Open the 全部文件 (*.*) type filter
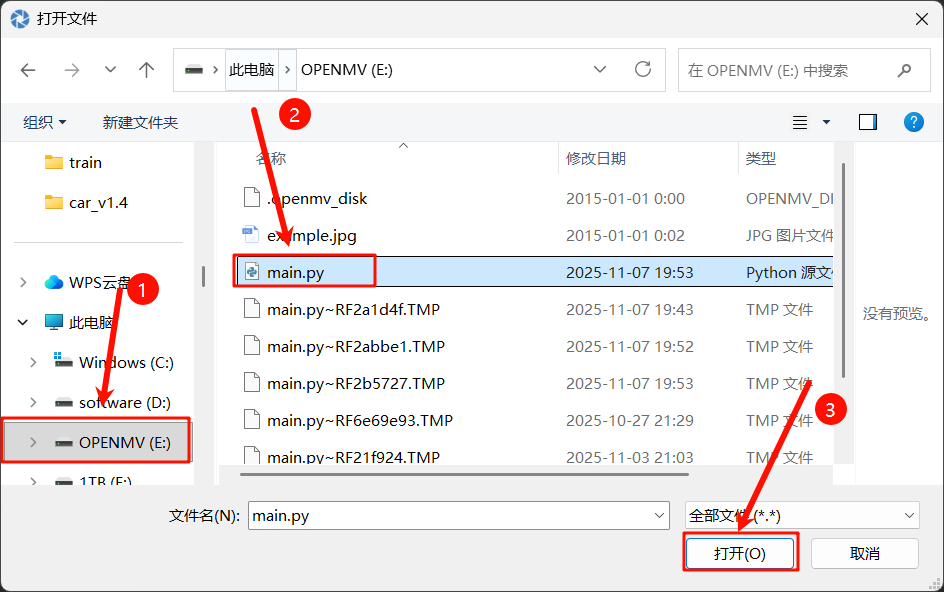This screenshot has width=944, height=592. point(802,516)
